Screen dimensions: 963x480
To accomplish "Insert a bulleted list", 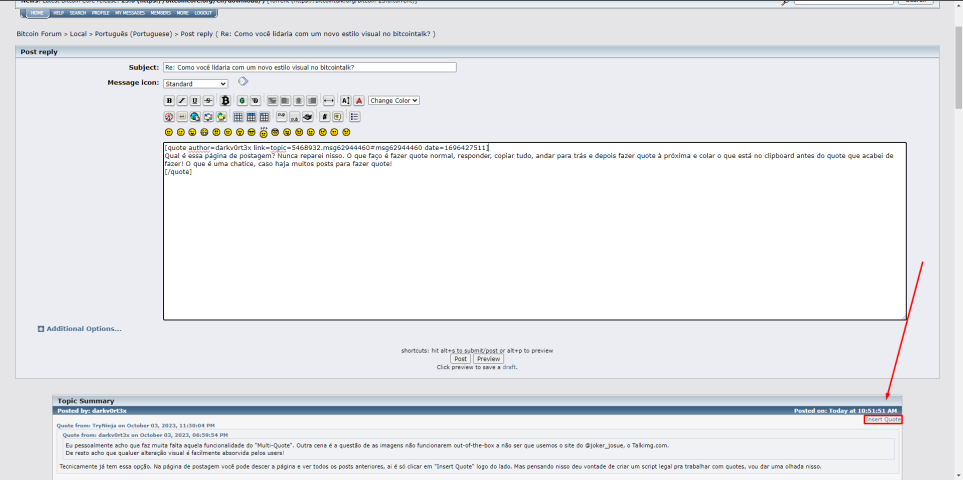I will click(x=355, y=116).
